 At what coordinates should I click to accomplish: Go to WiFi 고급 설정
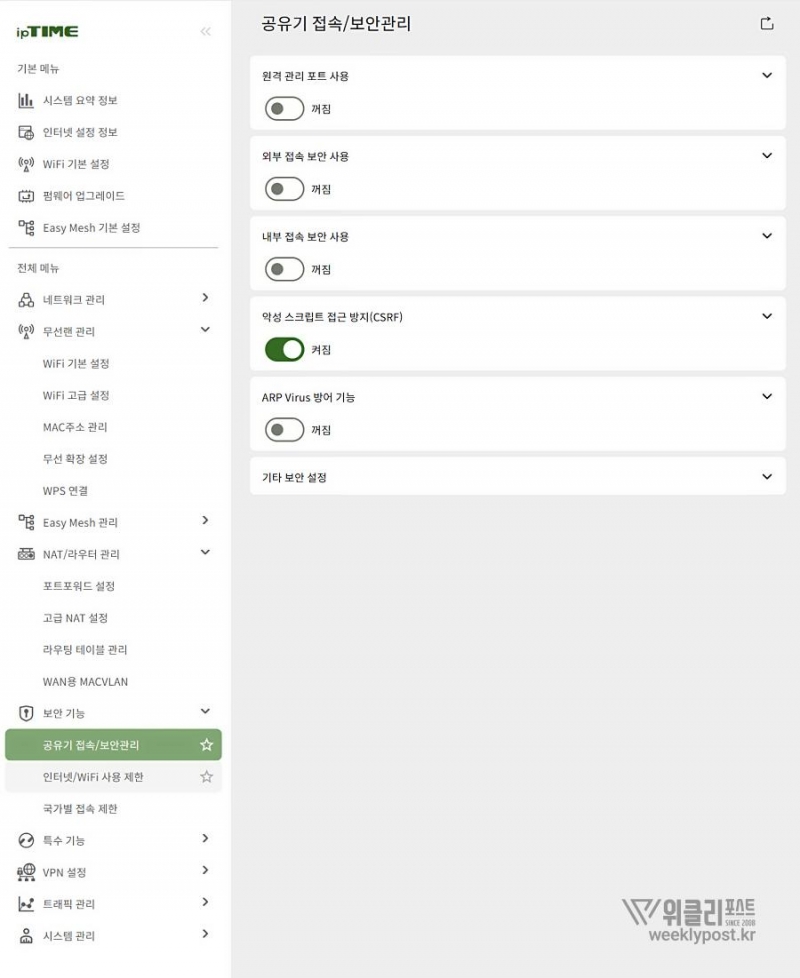pos(76,395)
